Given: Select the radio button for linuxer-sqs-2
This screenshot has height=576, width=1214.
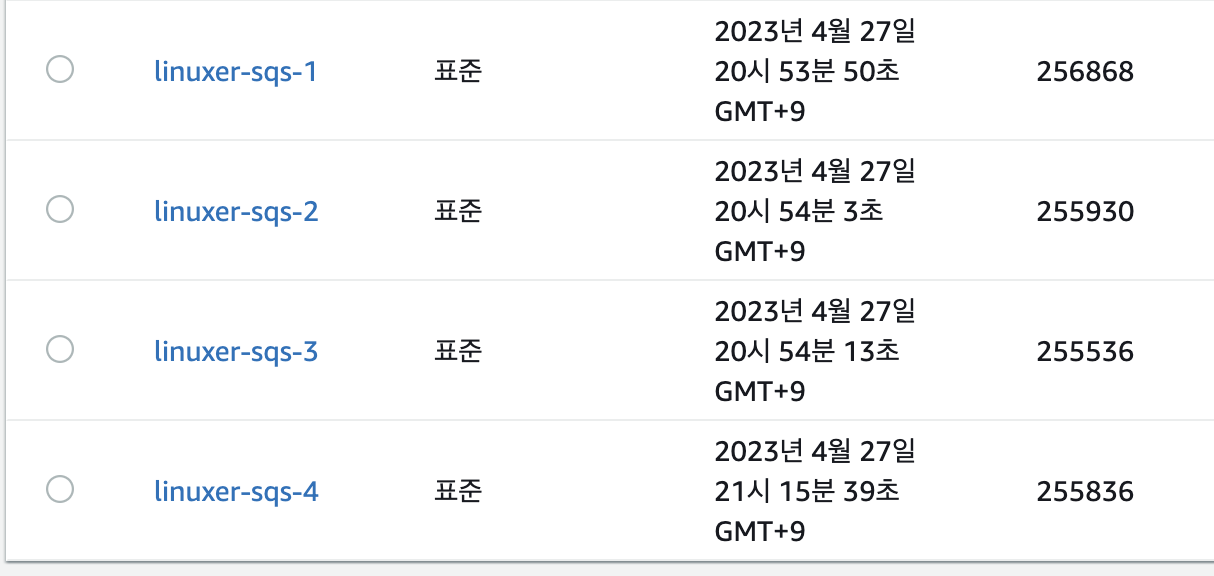Looking at the screenshot, I should tap(60, 210).
